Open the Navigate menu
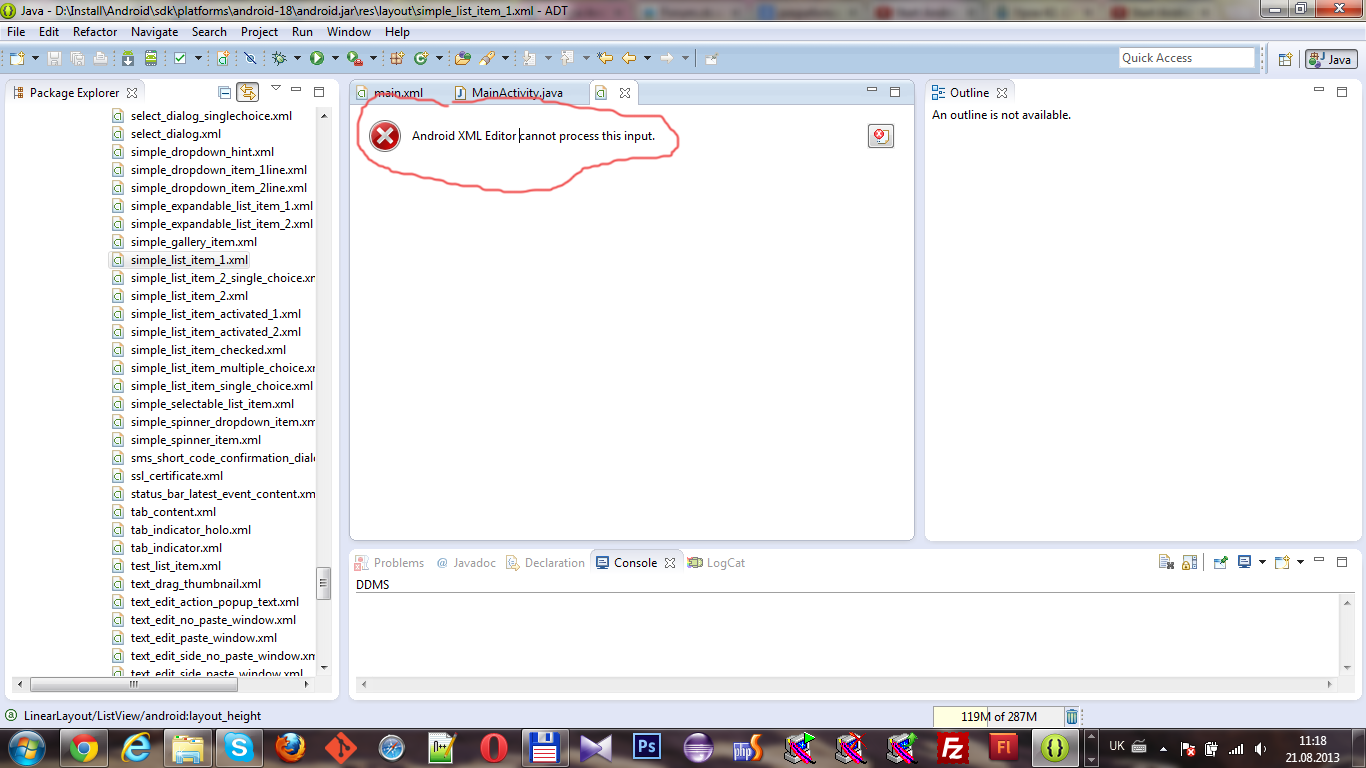The image size is (1366, 768). coord(155,32)
